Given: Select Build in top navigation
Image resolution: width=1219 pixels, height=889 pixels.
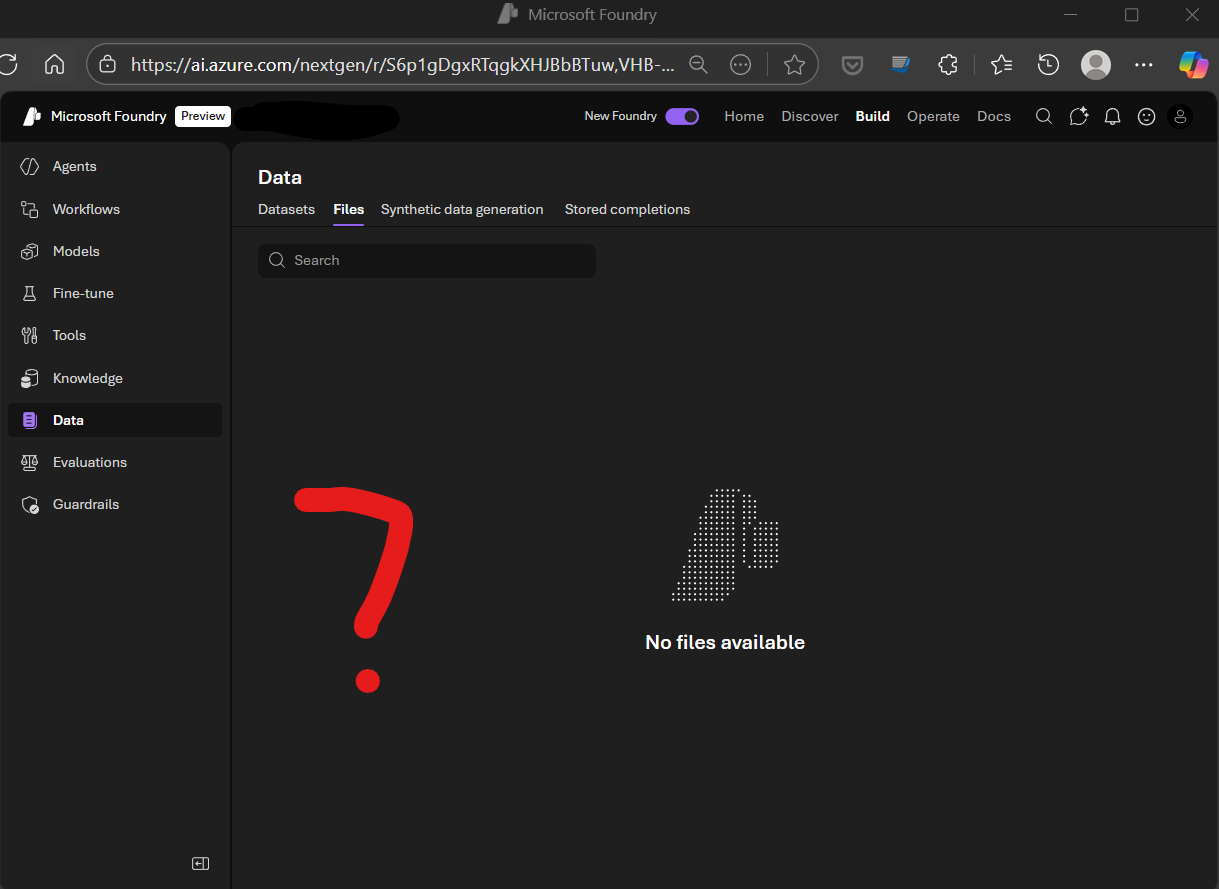Looking at the screenshot, I should pyautogui.click(x=872, y=116).
